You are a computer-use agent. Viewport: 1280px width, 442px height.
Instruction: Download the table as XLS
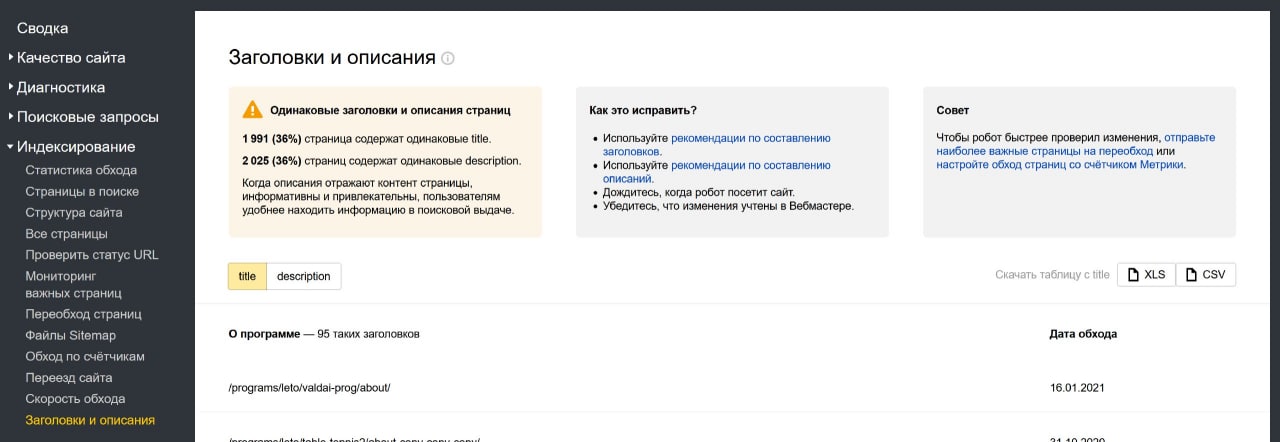coord(1146,275)
